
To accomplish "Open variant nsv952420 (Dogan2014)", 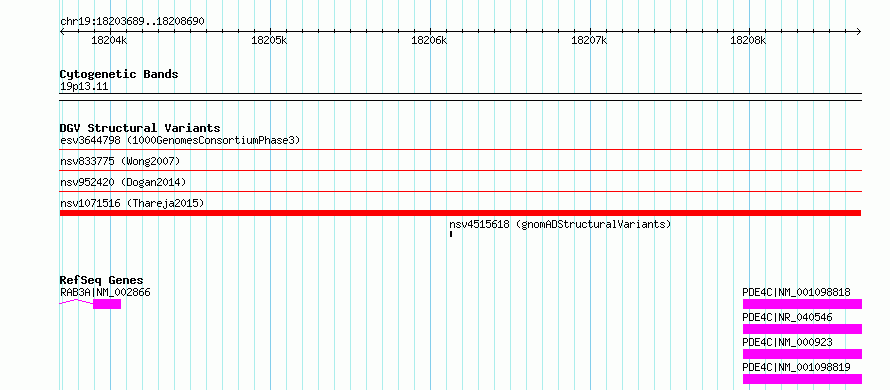I will pyautogui.click(x=123, y=182).
